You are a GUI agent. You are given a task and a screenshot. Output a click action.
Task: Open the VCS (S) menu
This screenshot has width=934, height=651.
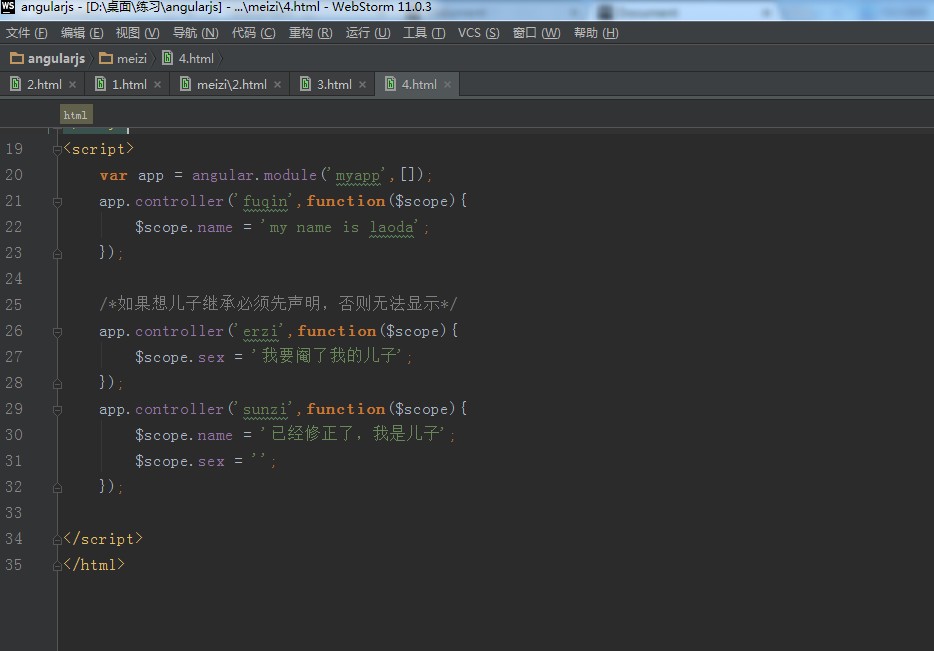tap(478, 33)
